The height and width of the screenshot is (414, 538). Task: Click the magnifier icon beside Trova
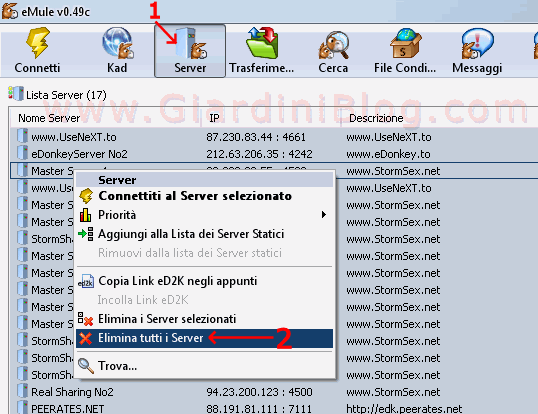[x=86, y=366]
